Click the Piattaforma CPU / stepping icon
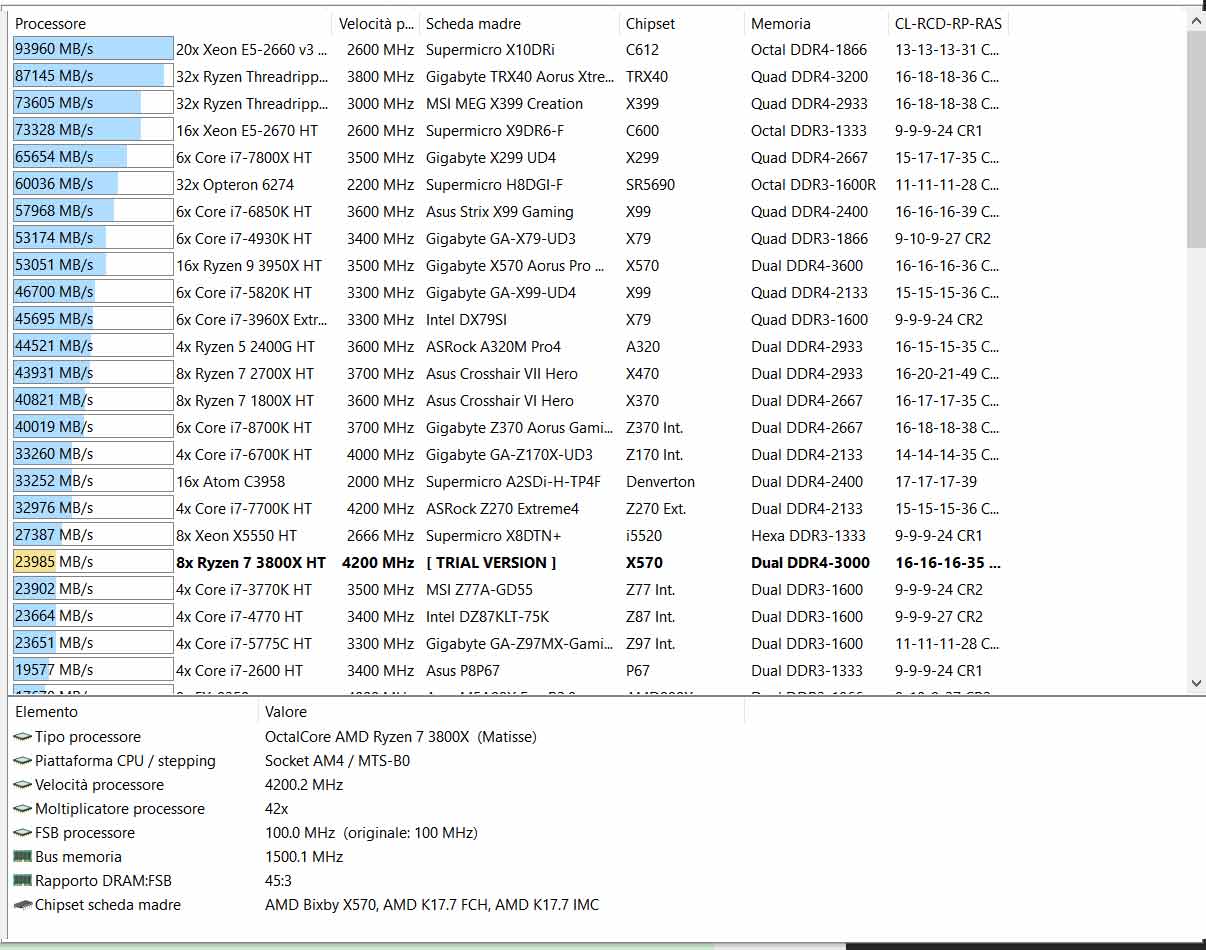 (22, 761)
